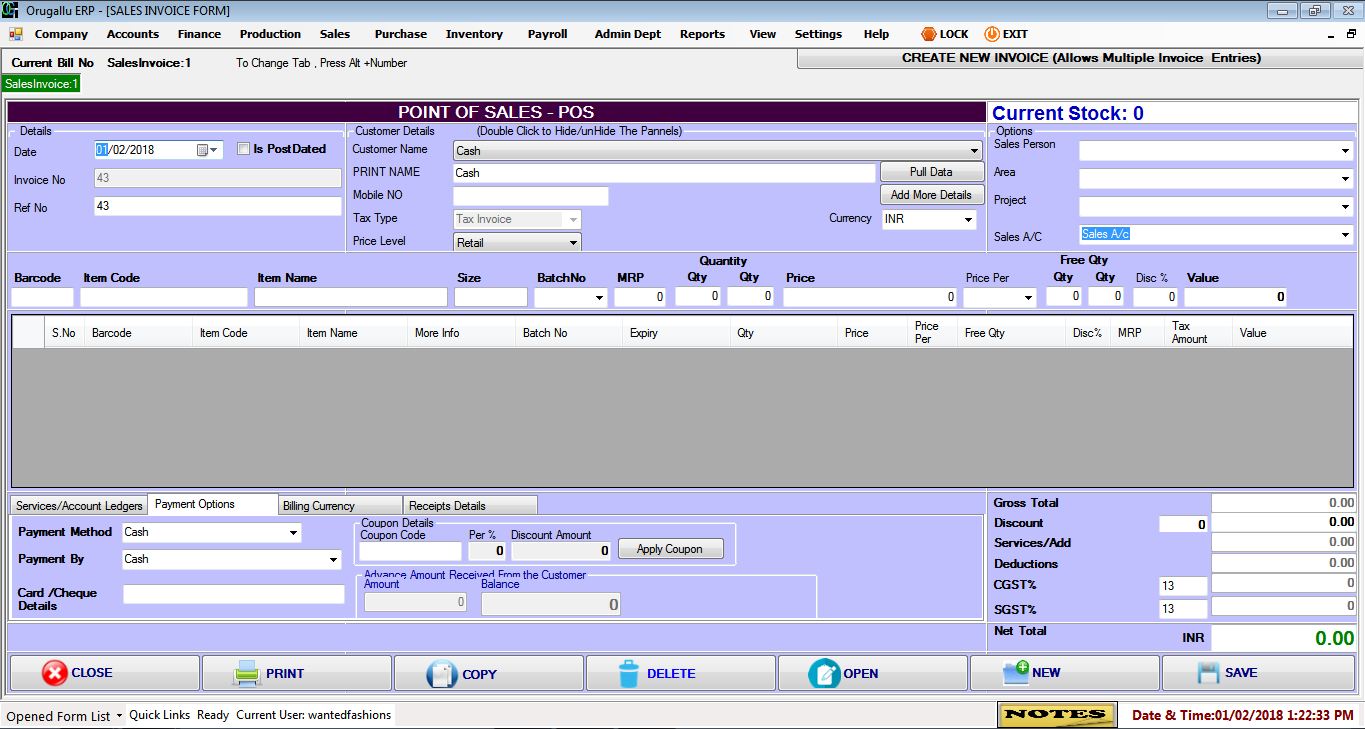The image size is (1365, 729).
Task: Click the Coupon Code input field
Action: (410, 551)
